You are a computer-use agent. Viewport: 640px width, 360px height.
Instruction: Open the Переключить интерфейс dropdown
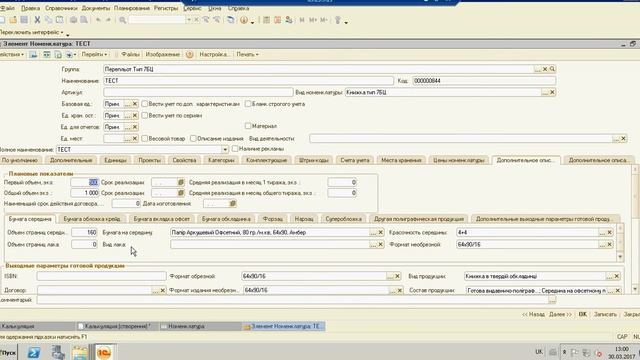(x=32, y=32)
